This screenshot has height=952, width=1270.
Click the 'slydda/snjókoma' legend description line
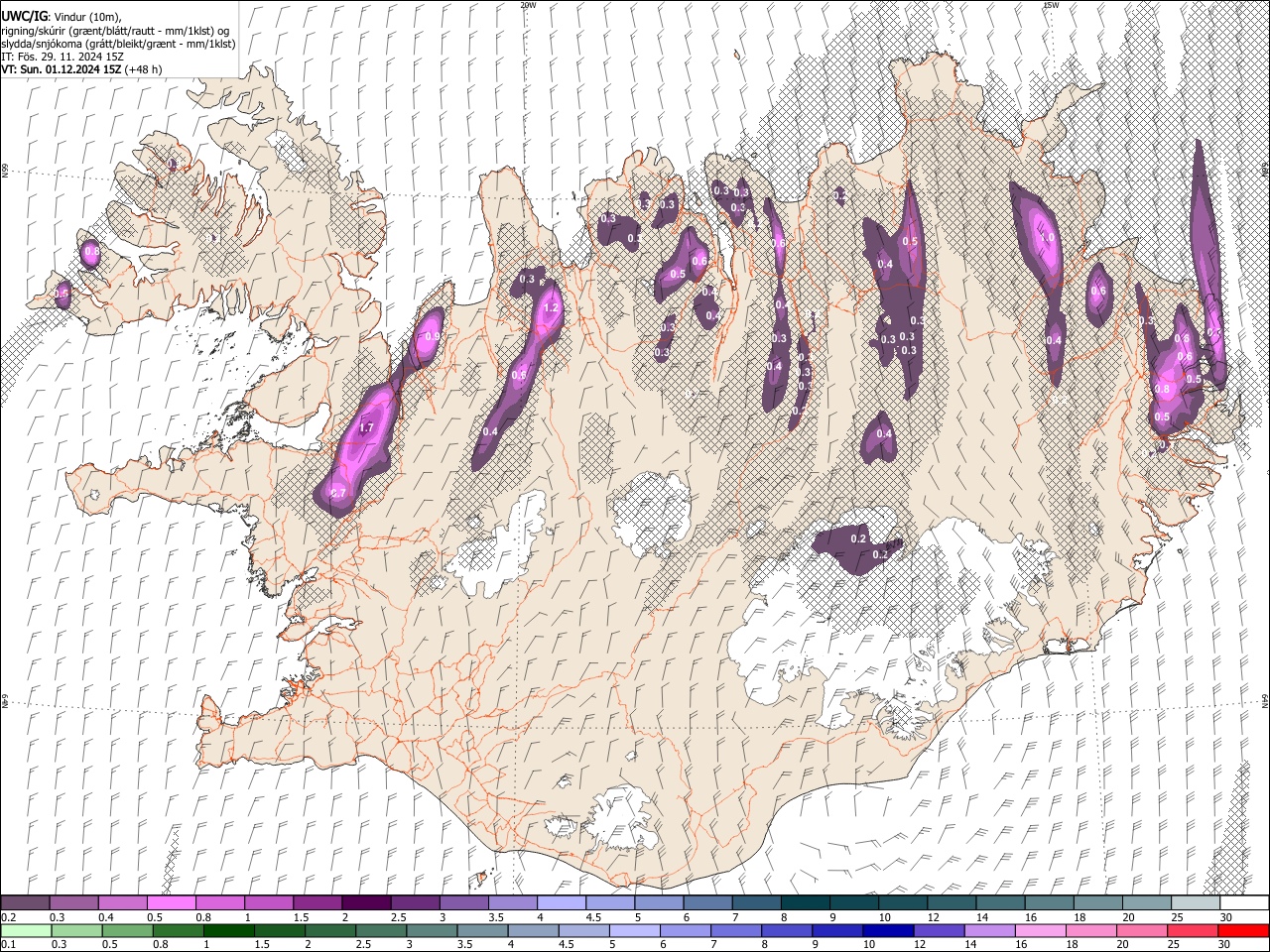click(x=118, y=44)
